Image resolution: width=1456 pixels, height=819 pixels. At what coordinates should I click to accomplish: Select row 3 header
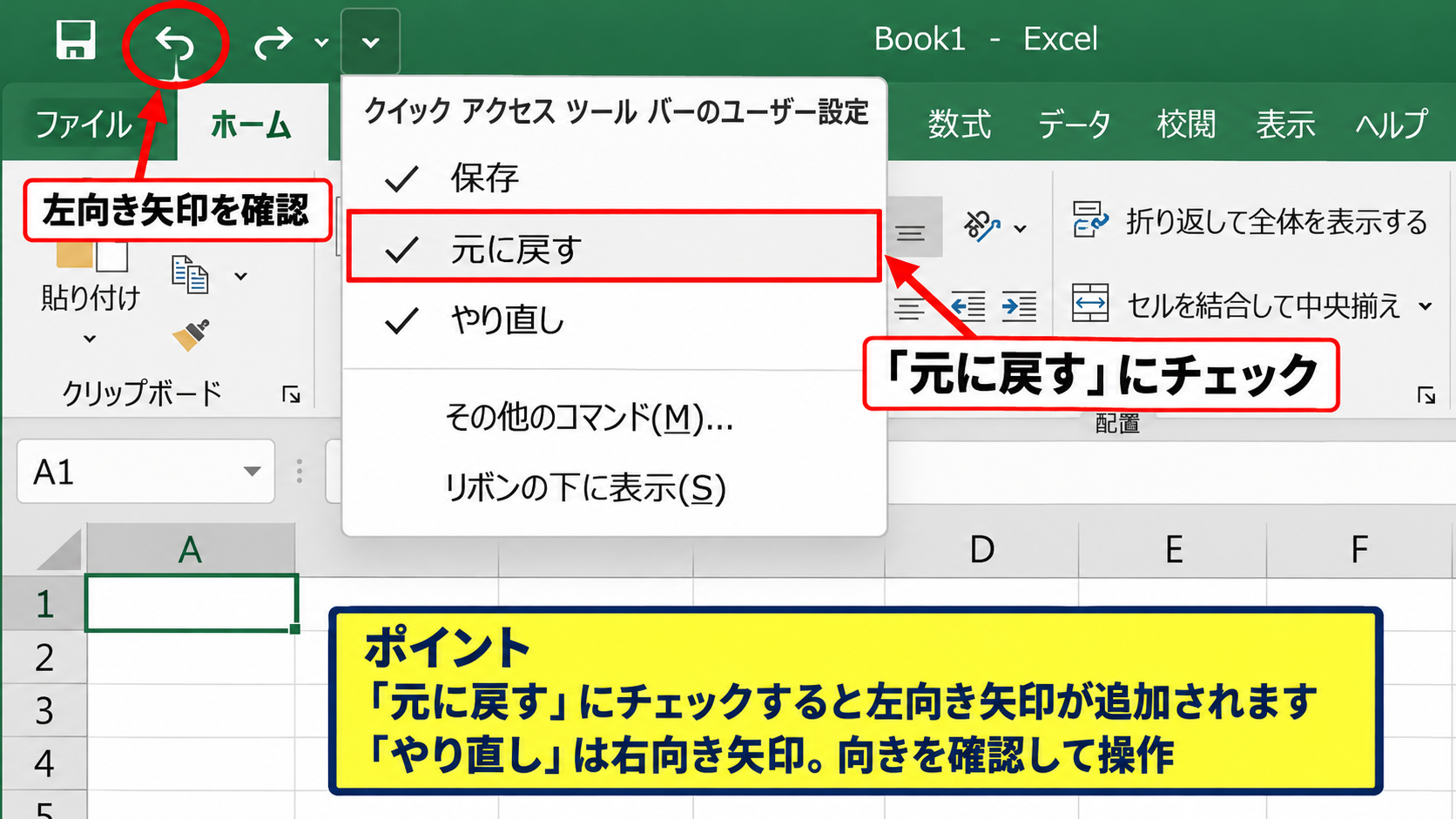point(44,710)
